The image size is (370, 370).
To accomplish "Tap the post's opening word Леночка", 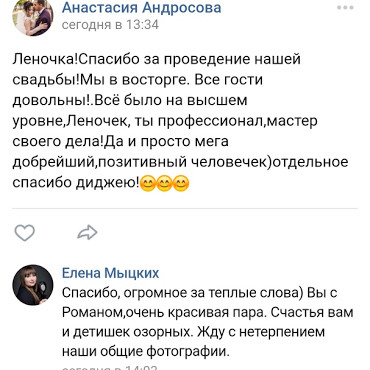I will 43,59.
